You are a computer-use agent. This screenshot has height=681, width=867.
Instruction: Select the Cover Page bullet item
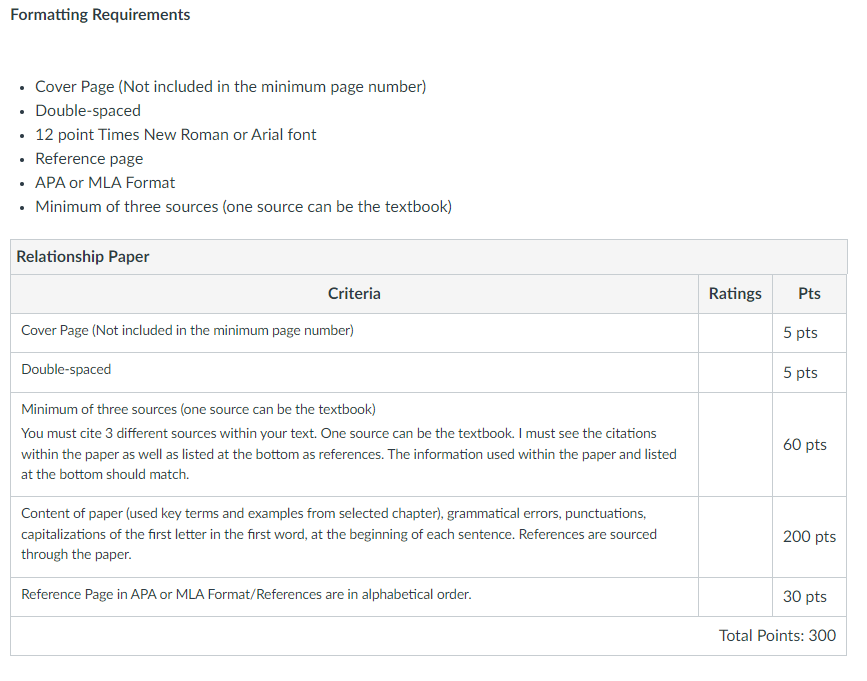(x=231, y=87)
